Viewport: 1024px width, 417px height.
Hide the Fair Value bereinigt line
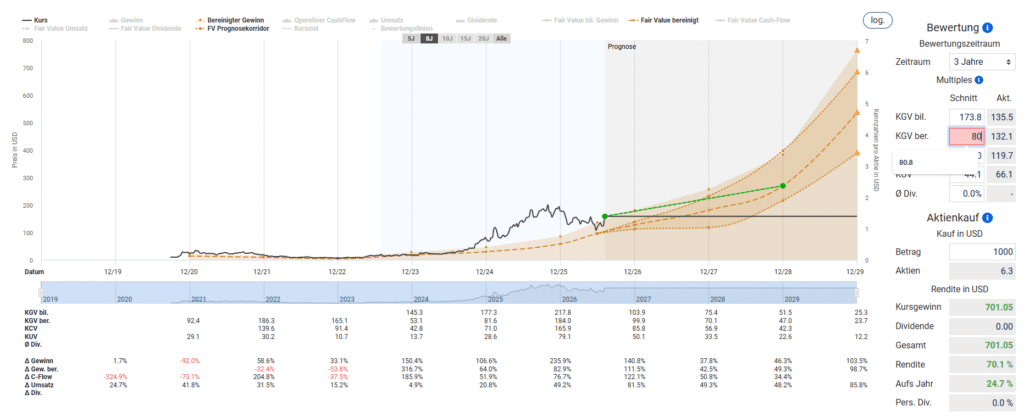click(x=664, y=21)
